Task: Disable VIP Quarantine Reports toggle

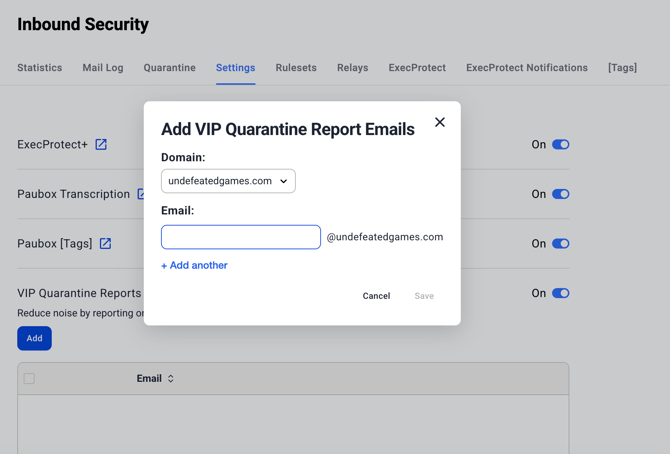Action: [x=560, y=293]
